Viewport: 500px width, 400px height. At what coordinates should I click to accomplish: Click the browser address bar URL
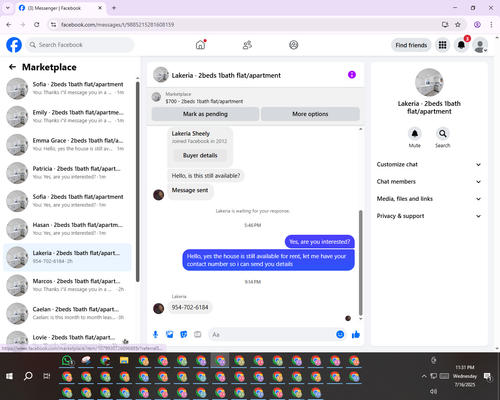pos(117,25)
